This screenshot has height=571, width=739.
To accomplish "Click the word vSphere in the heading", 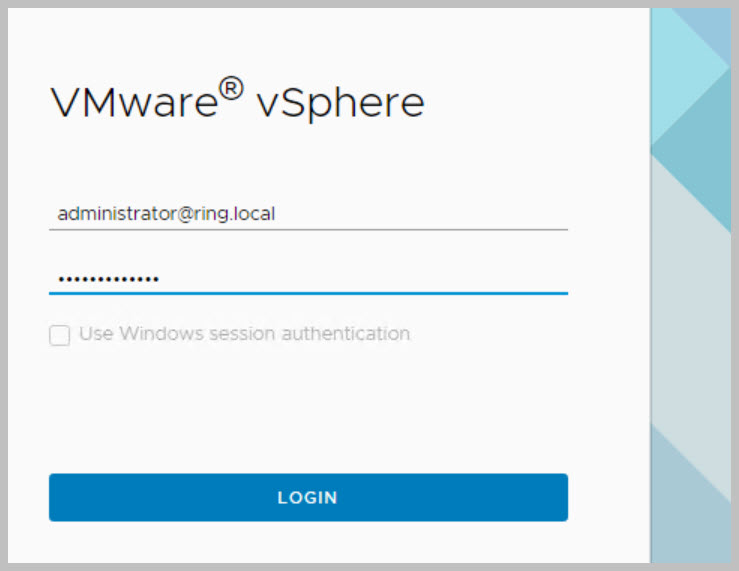I will point(340,104).
